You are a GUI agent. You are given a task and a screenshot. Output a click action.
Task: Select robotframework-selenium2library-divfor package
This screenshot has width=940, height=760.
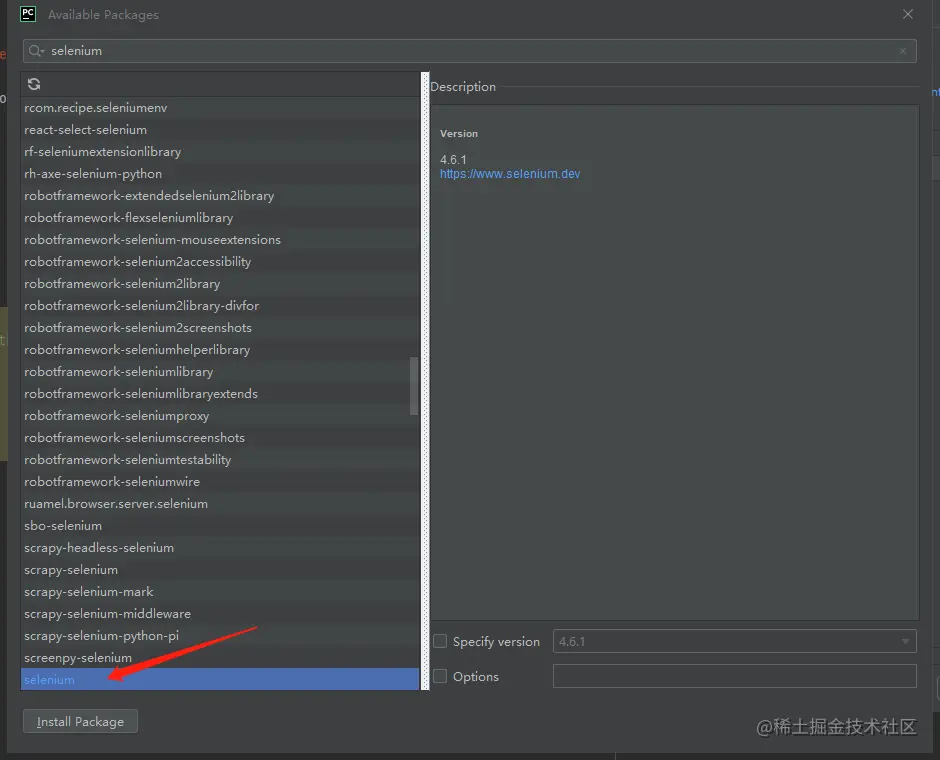pos(220,306)
